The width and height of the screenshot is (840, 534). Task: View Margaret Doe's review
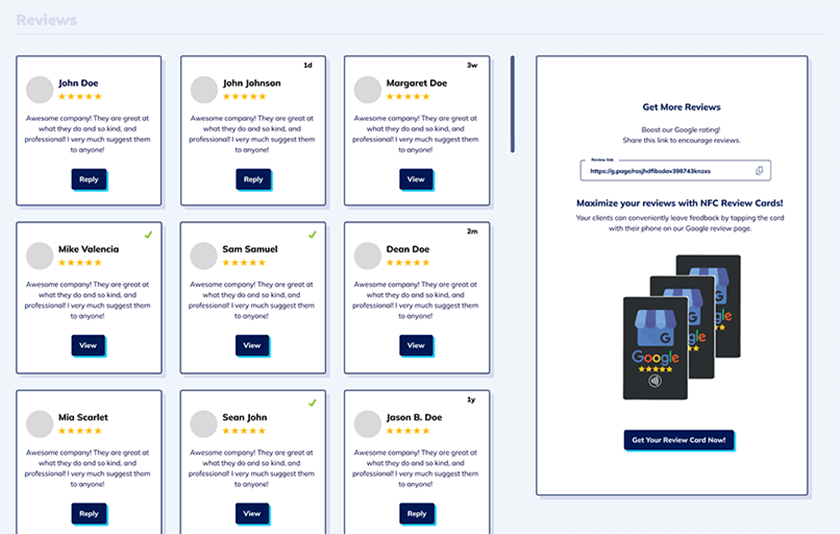point(416,179)
